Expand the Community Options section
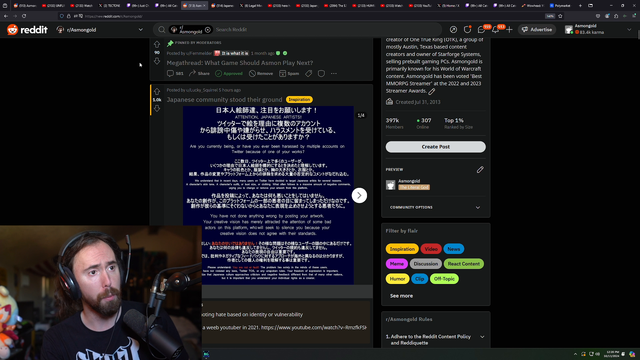 (x=436, y=207)
